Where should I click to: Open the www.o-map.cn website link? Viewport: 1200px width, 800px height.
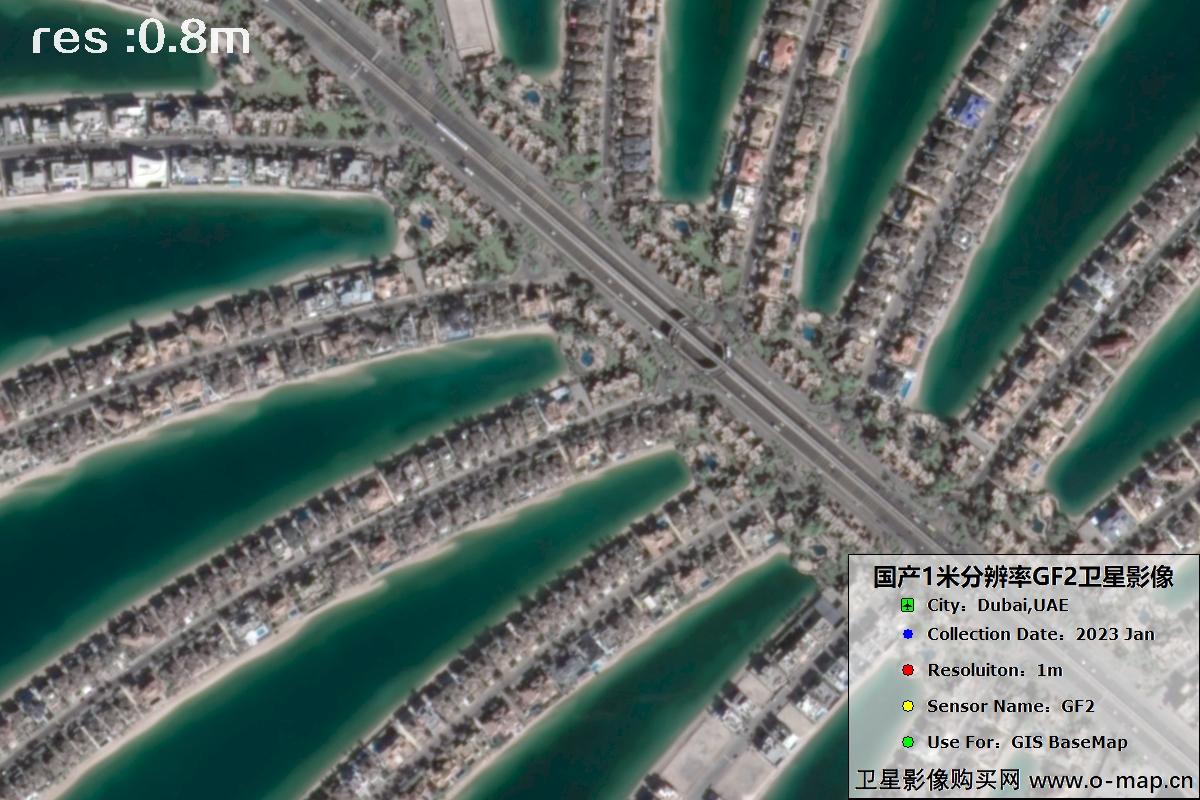tap(1111, 780)
